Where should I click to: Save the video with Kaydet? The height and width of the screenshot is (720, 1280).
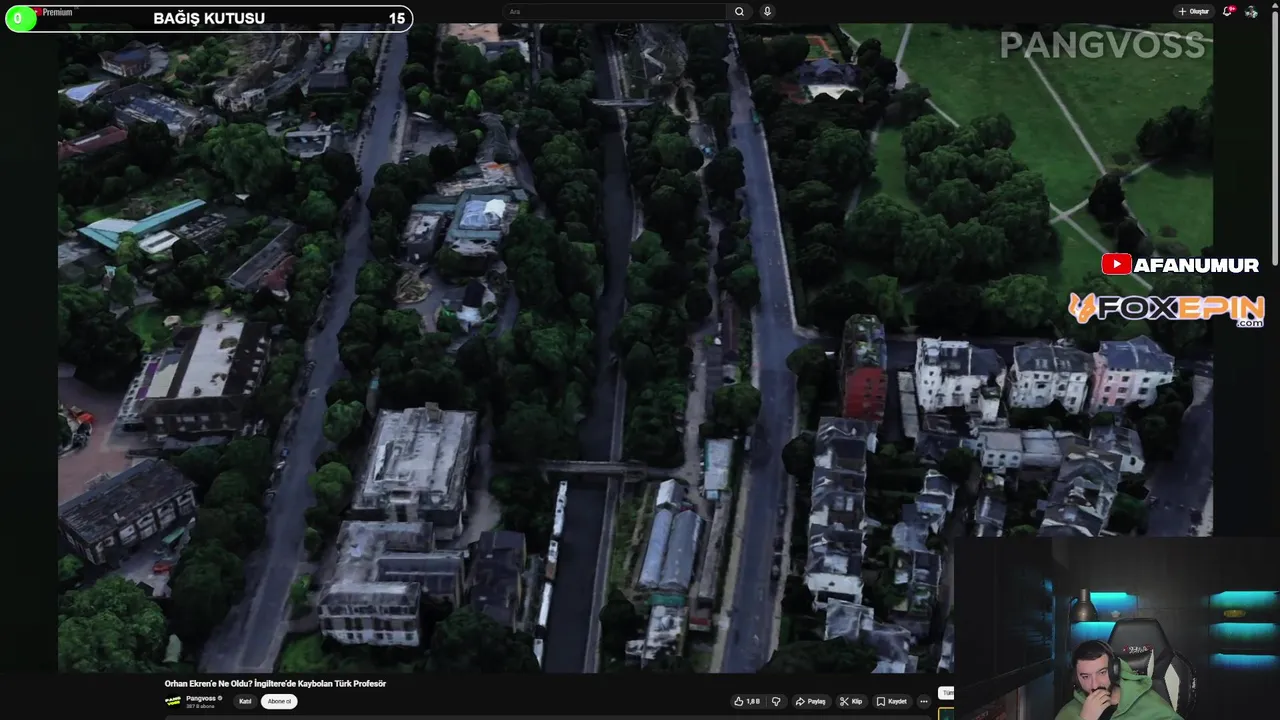(892, 701)
